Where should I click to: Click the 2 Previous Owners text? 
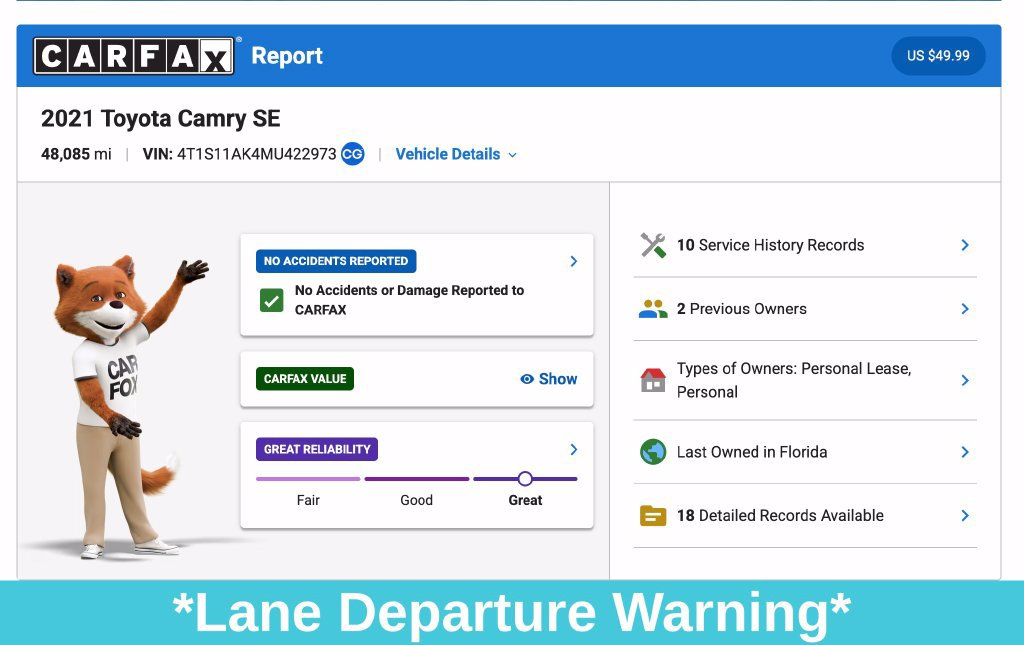point(742,309)
